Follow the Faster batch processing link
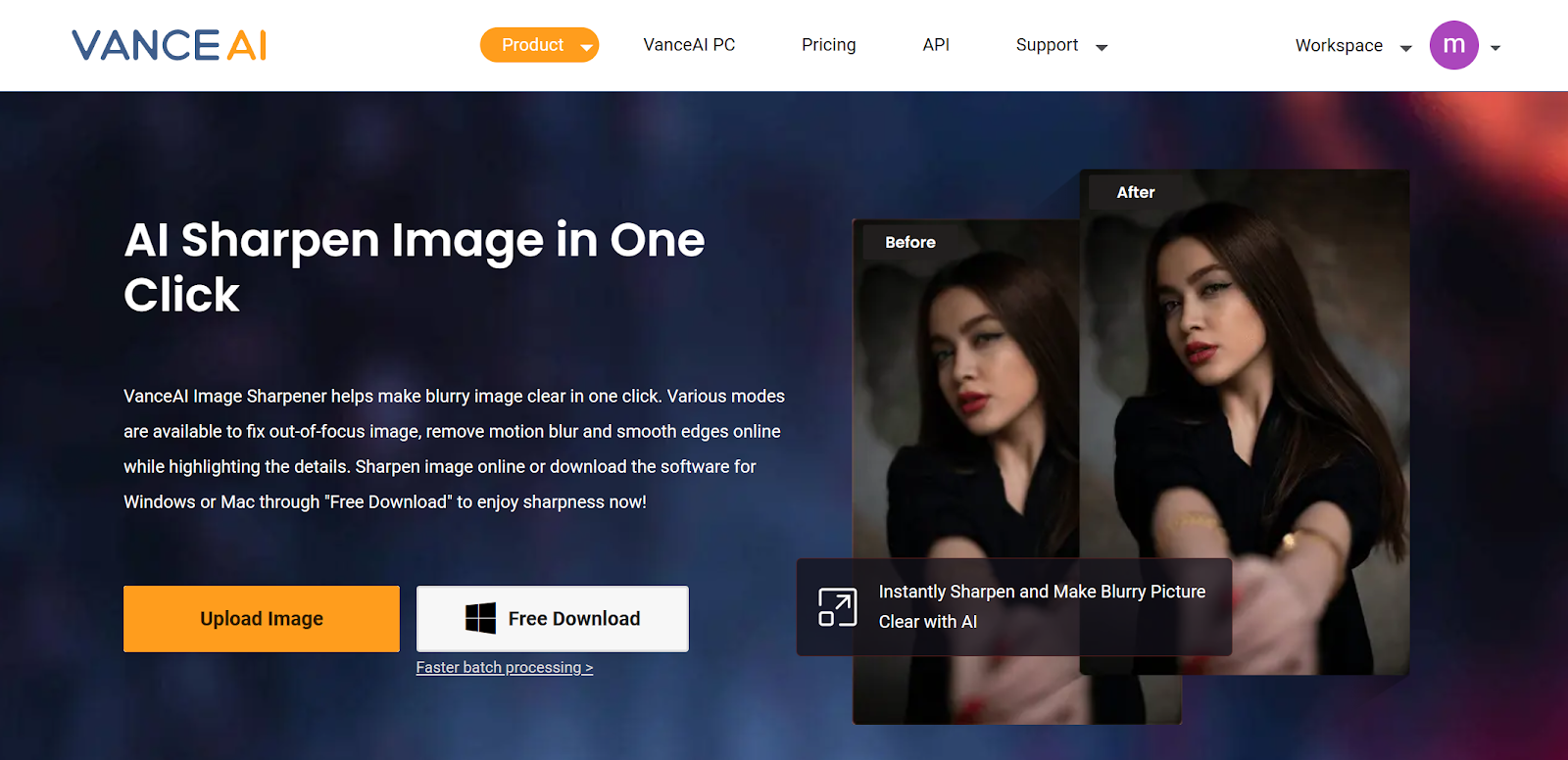The image size is (1568, 760). [505, 668]
